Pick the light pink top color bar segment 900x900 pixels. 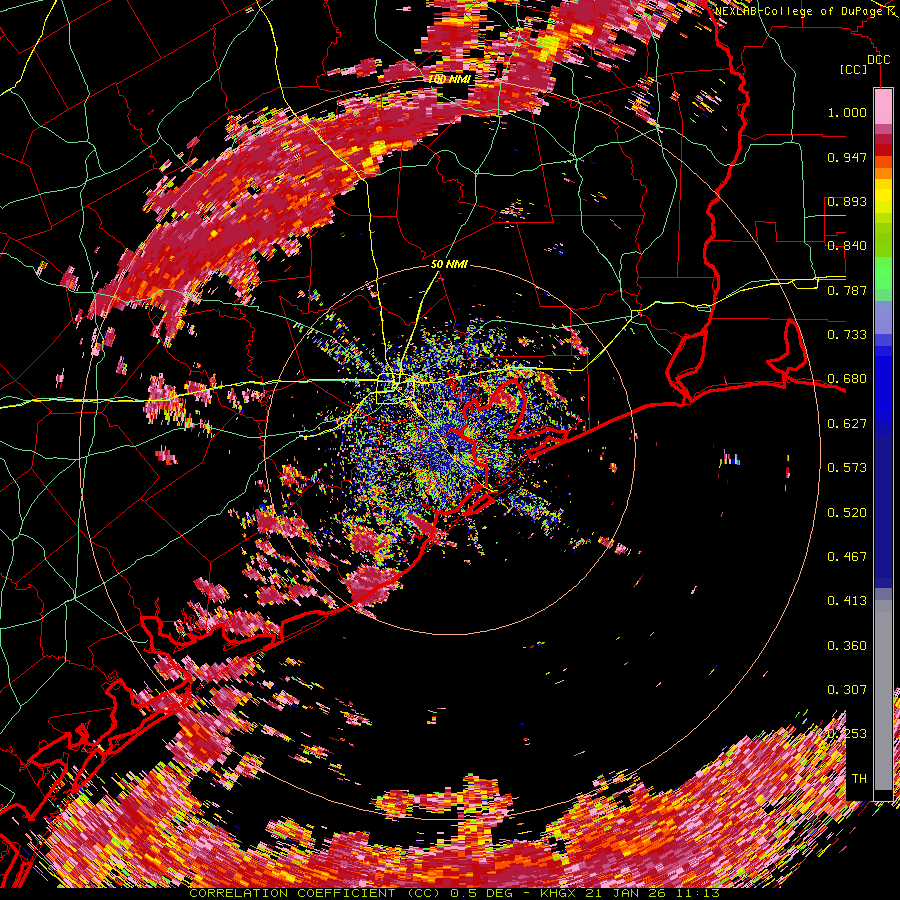(883, 107)
